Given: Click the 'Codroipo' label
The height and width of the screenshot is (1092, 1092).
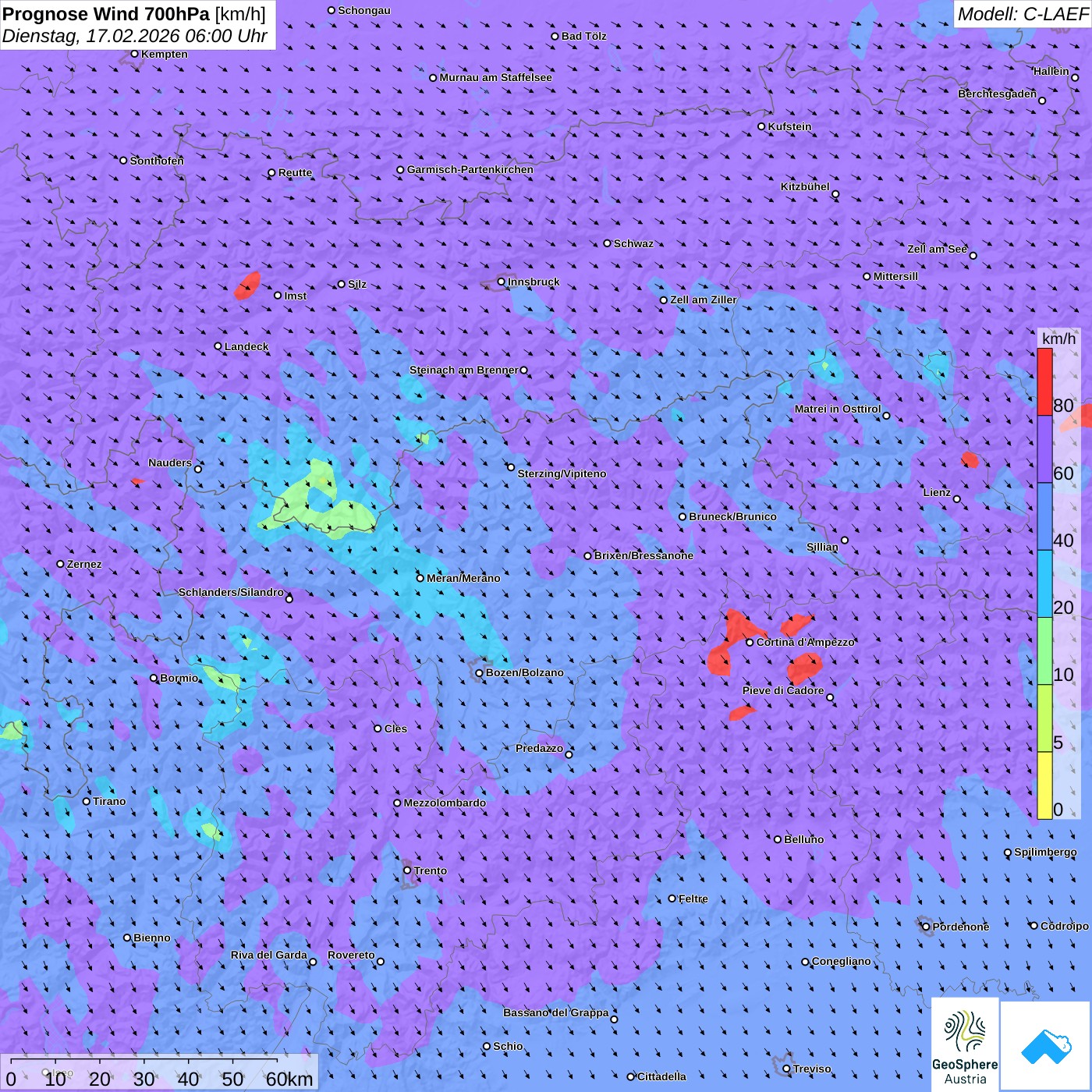Looking at the screenshot, I should 1065,926.
